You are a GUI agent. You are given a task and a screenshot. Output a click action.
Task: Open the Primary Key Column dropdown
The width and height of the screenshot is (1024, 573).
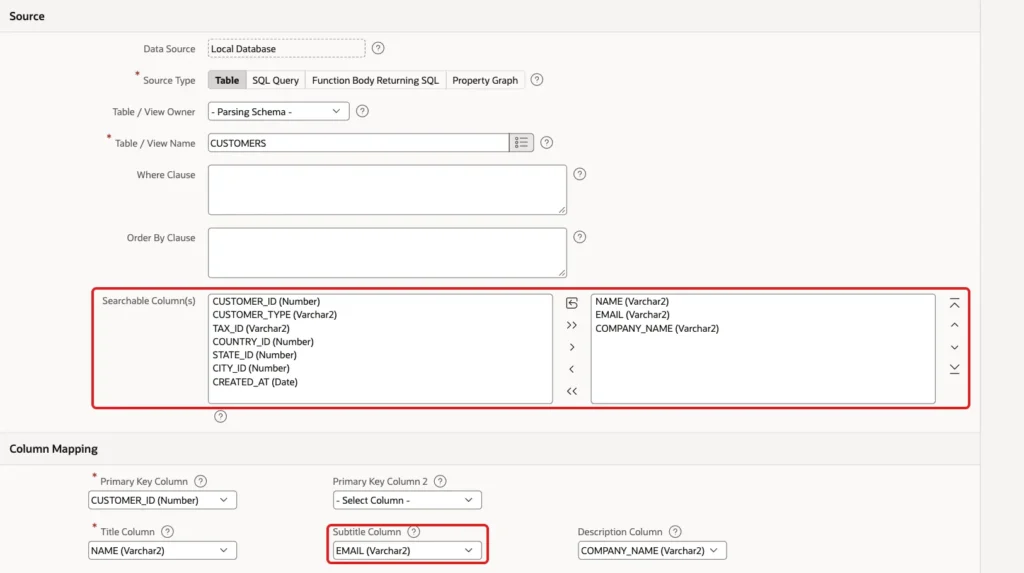coord(162,500)
